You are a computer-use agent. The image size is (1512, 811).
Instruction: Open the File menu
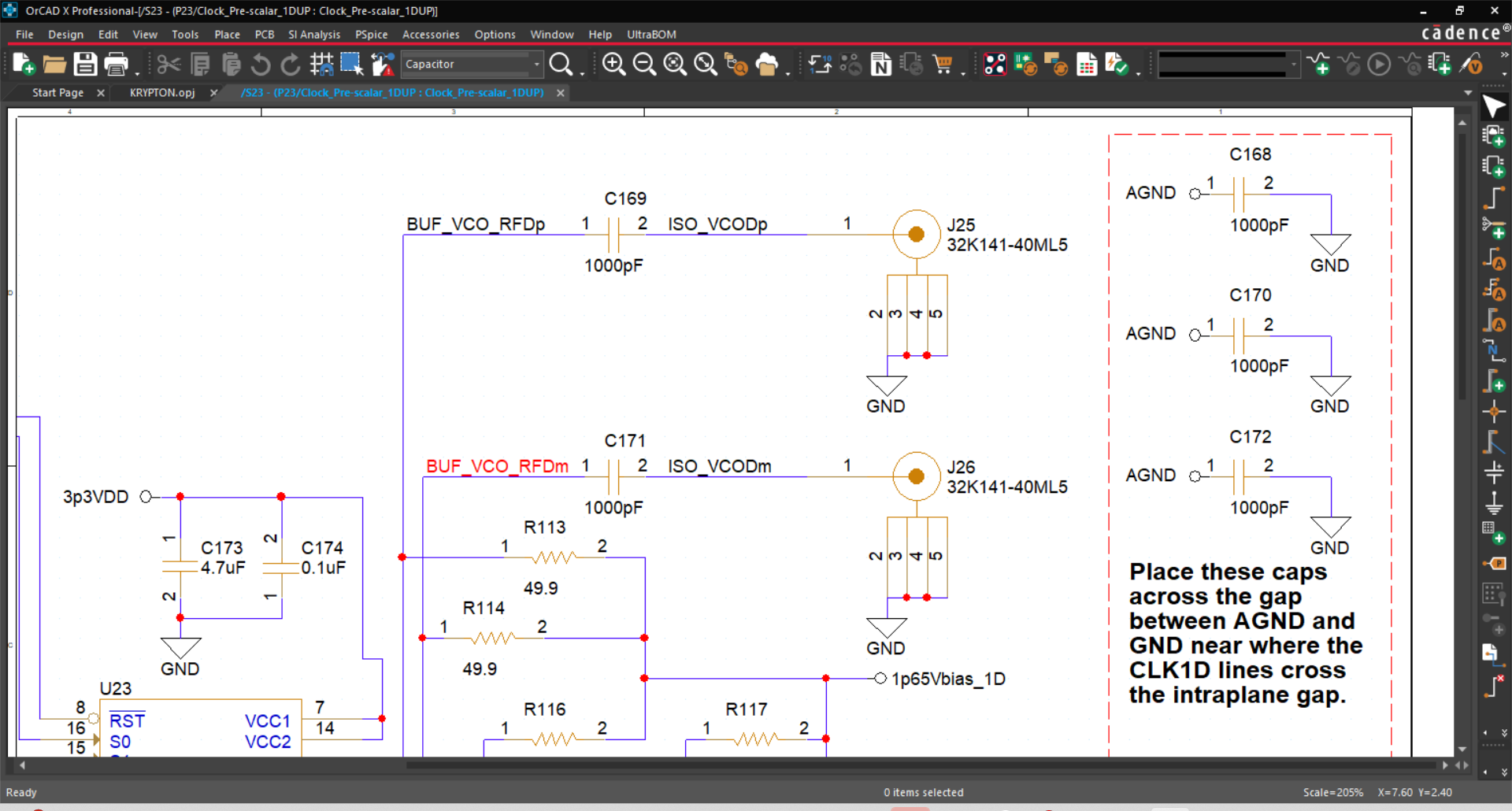click(24, 35)
